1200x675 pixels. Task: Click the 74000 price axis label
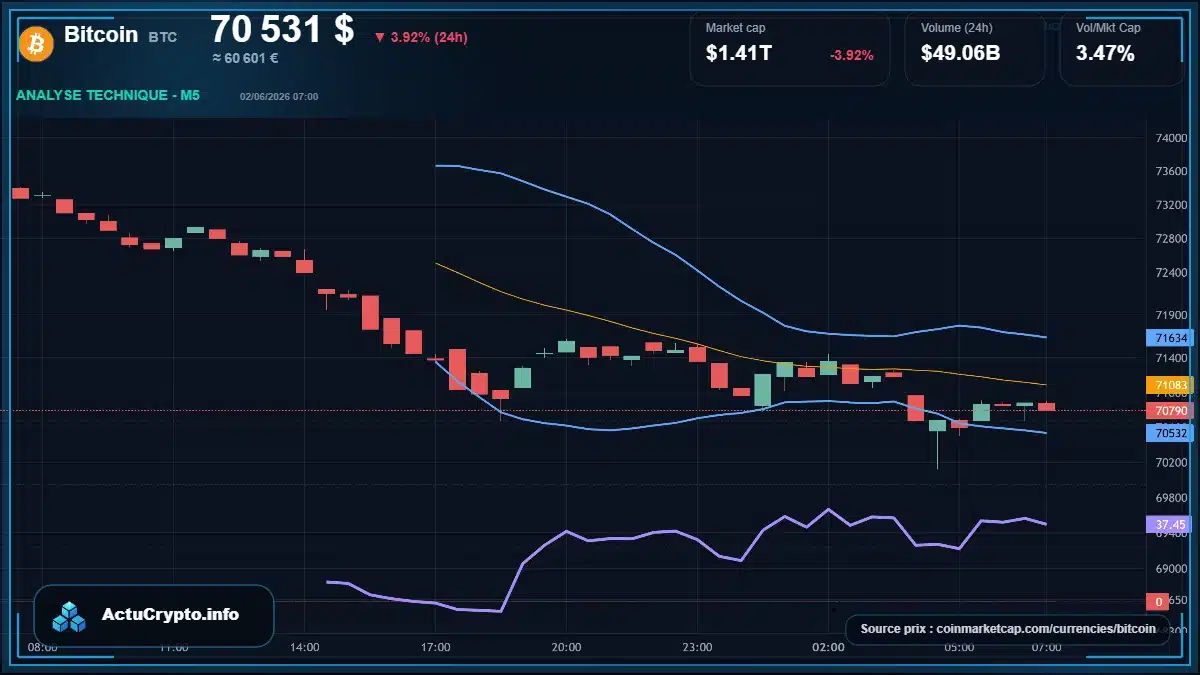pyautogui.click(x=1171, y=139)
